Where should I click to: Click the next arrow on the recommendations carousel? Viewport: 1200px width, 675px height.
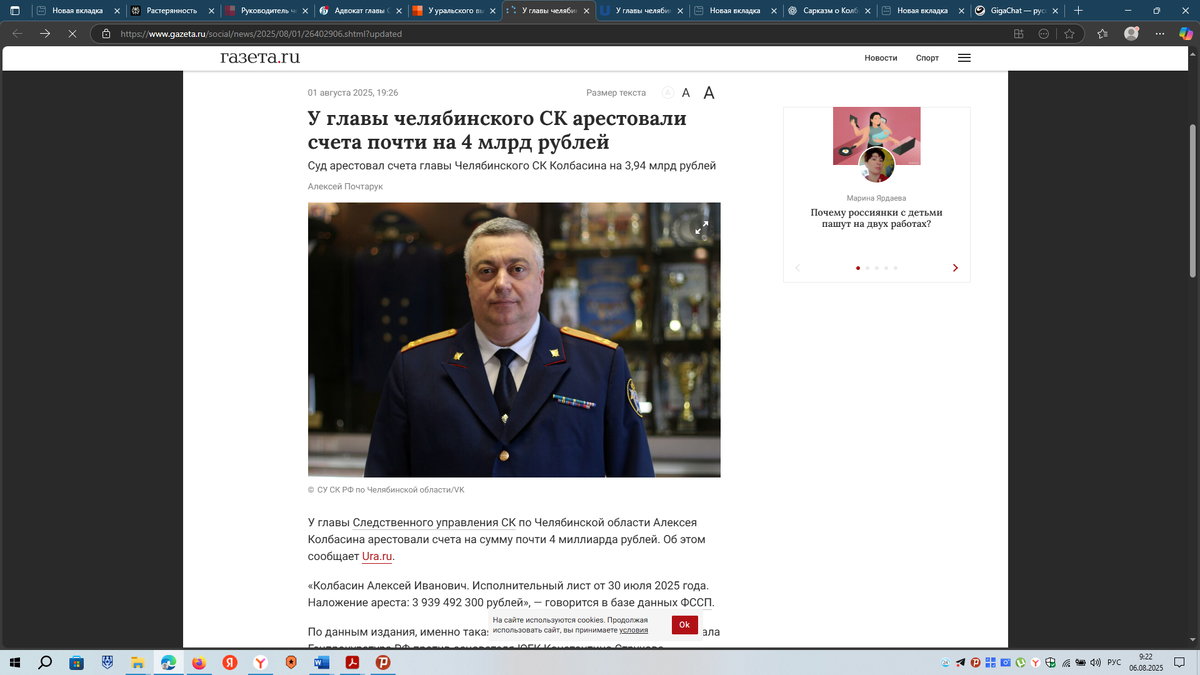point(955,268)
